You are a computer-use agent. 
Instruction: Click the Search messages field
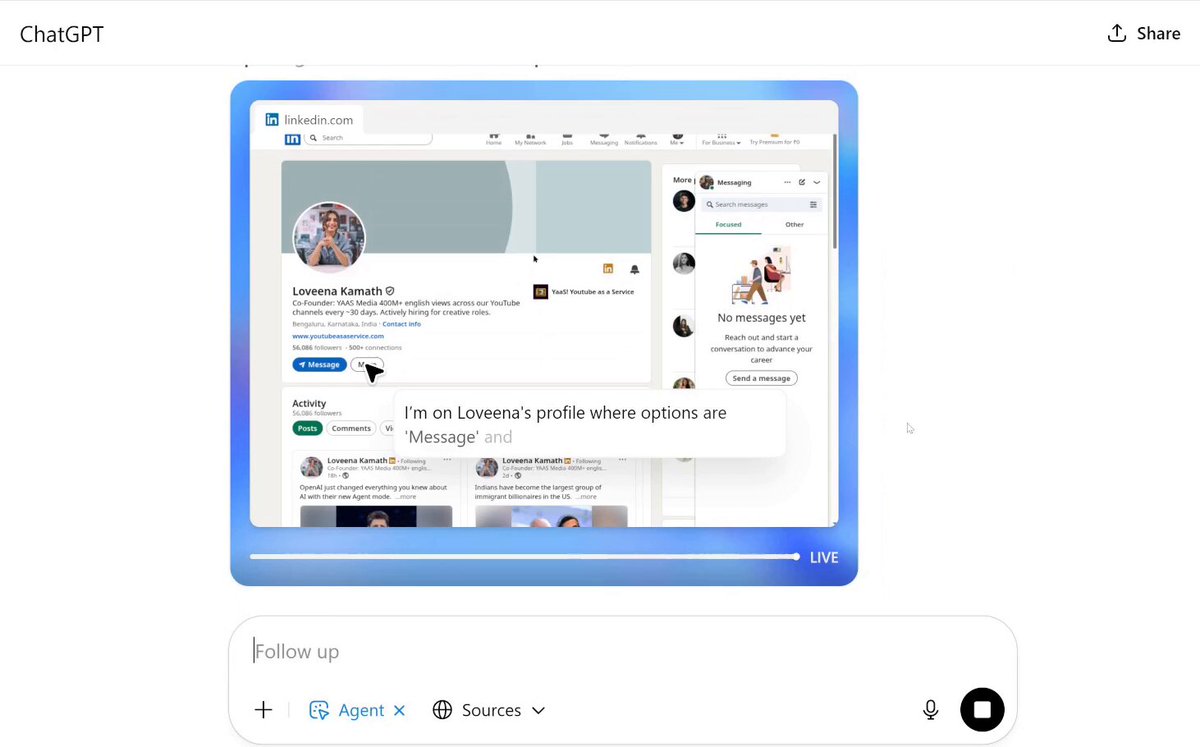coord(753,204)
